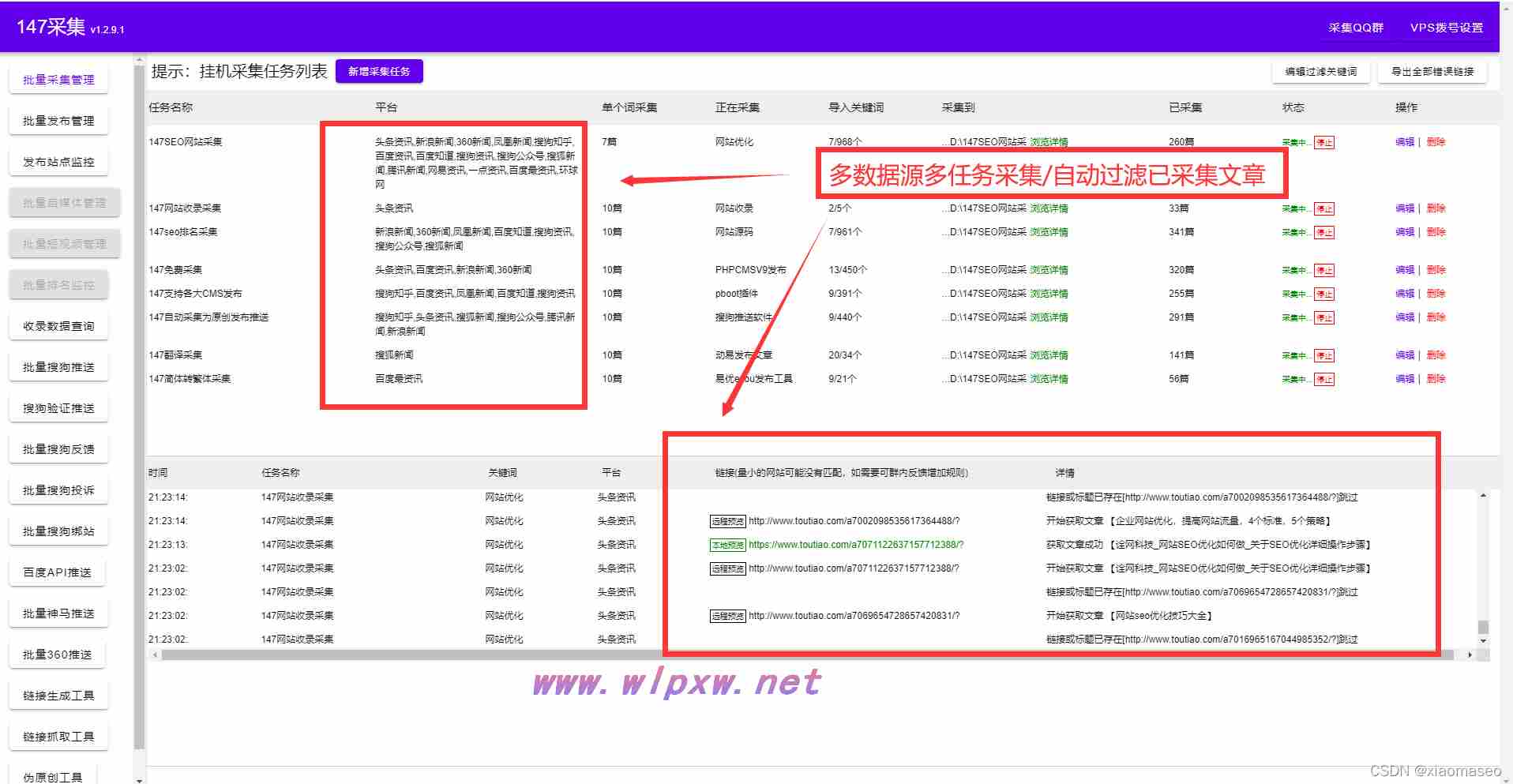This screenshot has height=784, width=1513.
Task: Select 搜狗验证推送 in the sidebar
Action: (x=58, y=408)
